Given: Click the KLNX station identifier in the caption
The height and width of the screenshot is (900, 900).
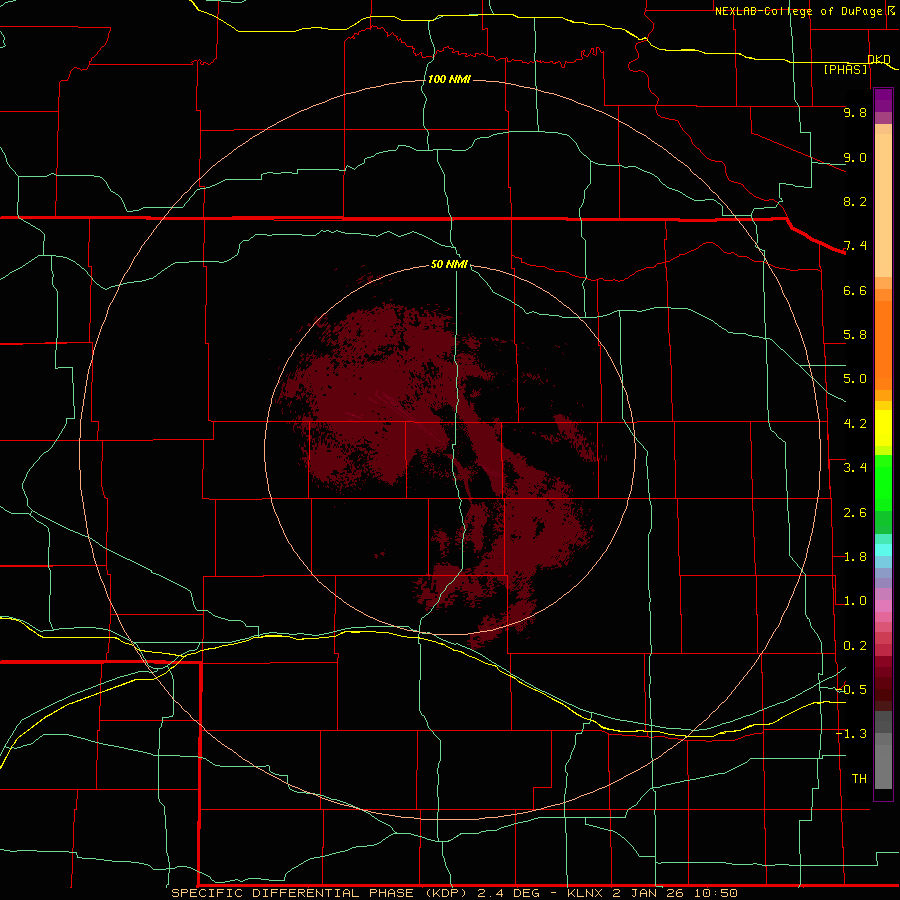Looking at the screenshot, I should [585, 893].
